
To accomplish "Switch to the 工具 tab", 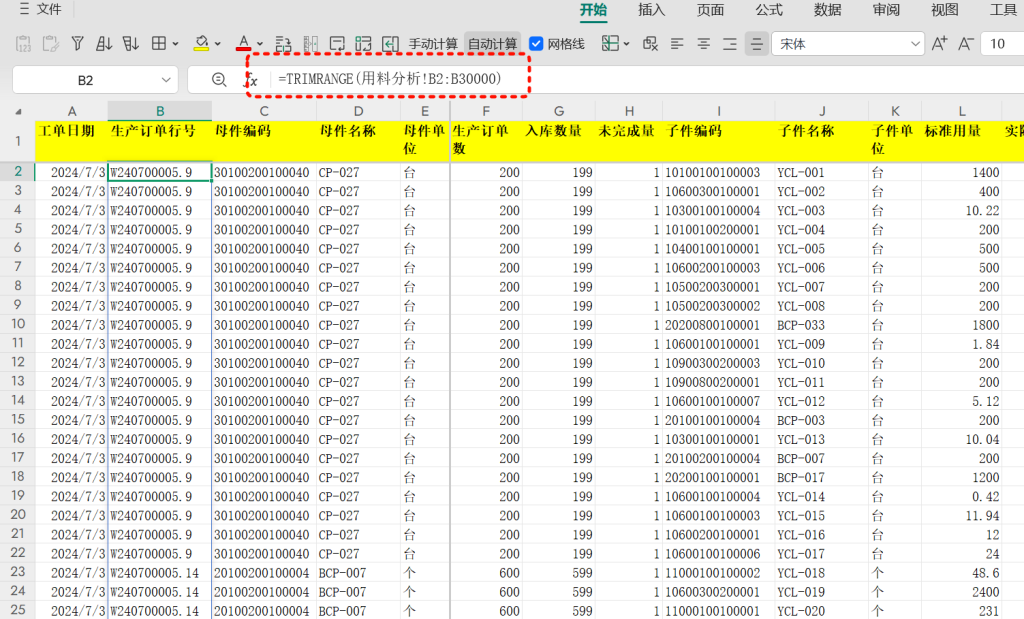I will (x=1003, y=10).
